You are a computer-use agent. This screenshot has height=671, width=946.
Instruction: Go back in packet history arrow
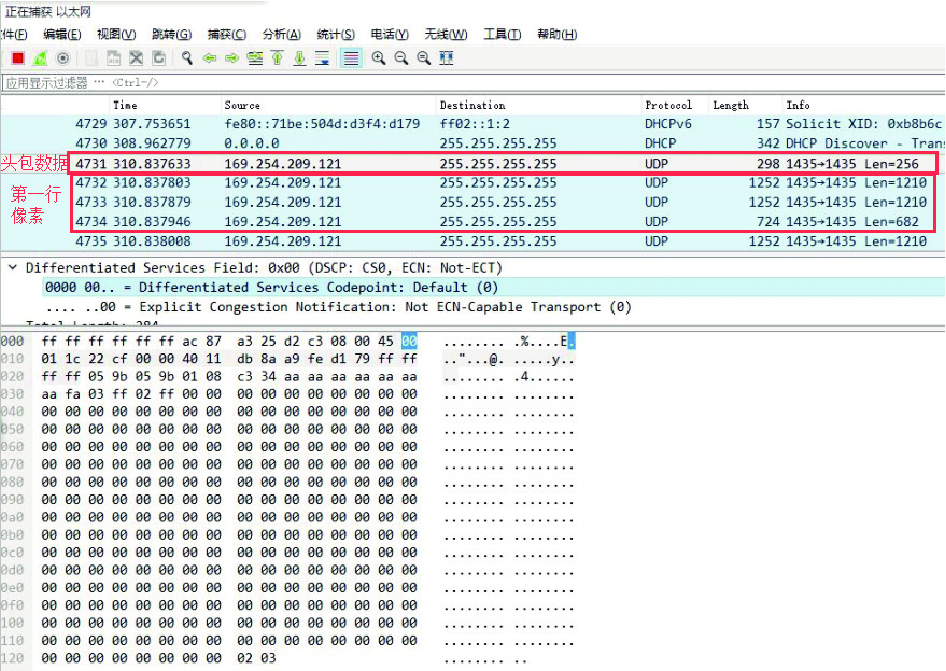point(209,59)
